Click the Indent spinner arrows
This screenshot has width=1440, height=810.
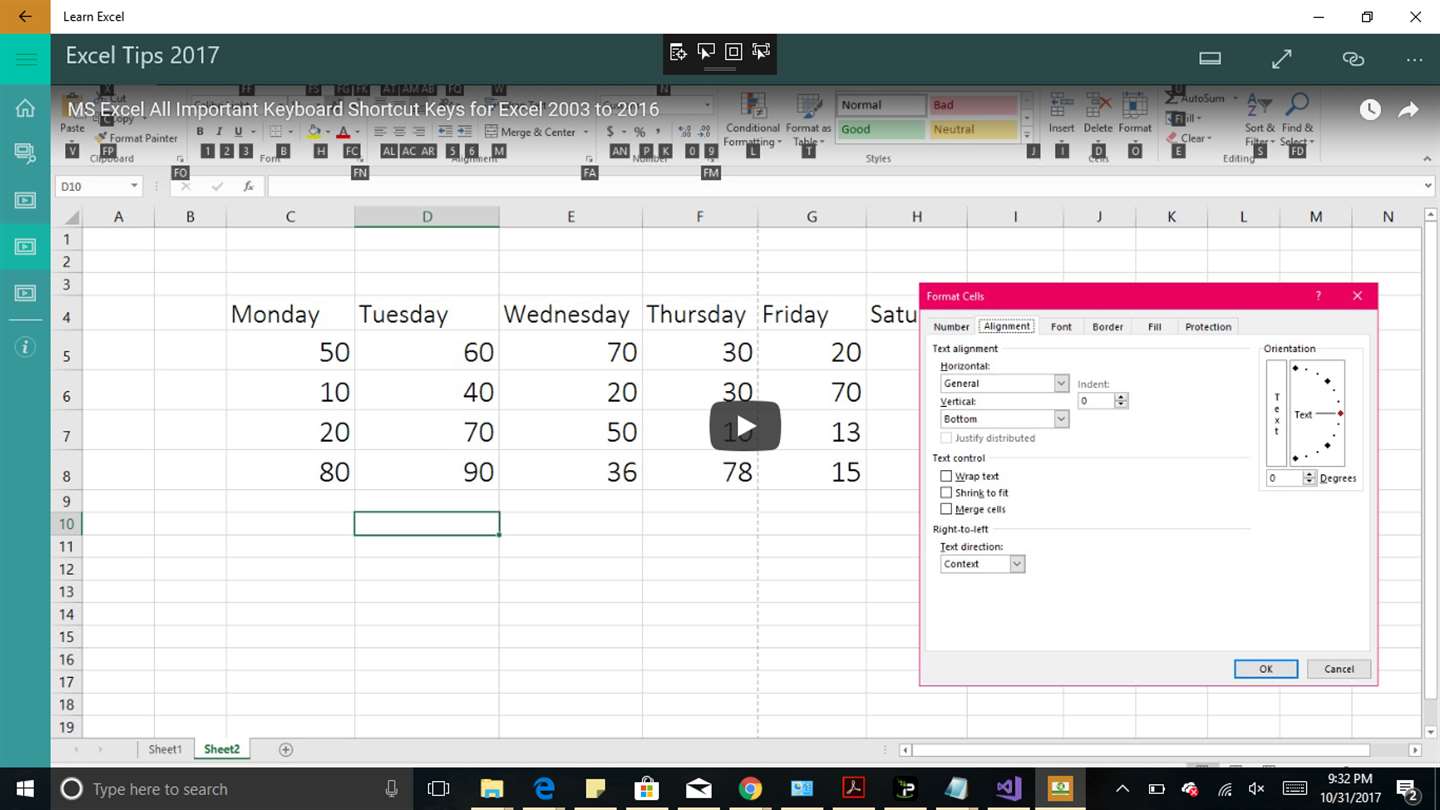tap(1121, 400)
